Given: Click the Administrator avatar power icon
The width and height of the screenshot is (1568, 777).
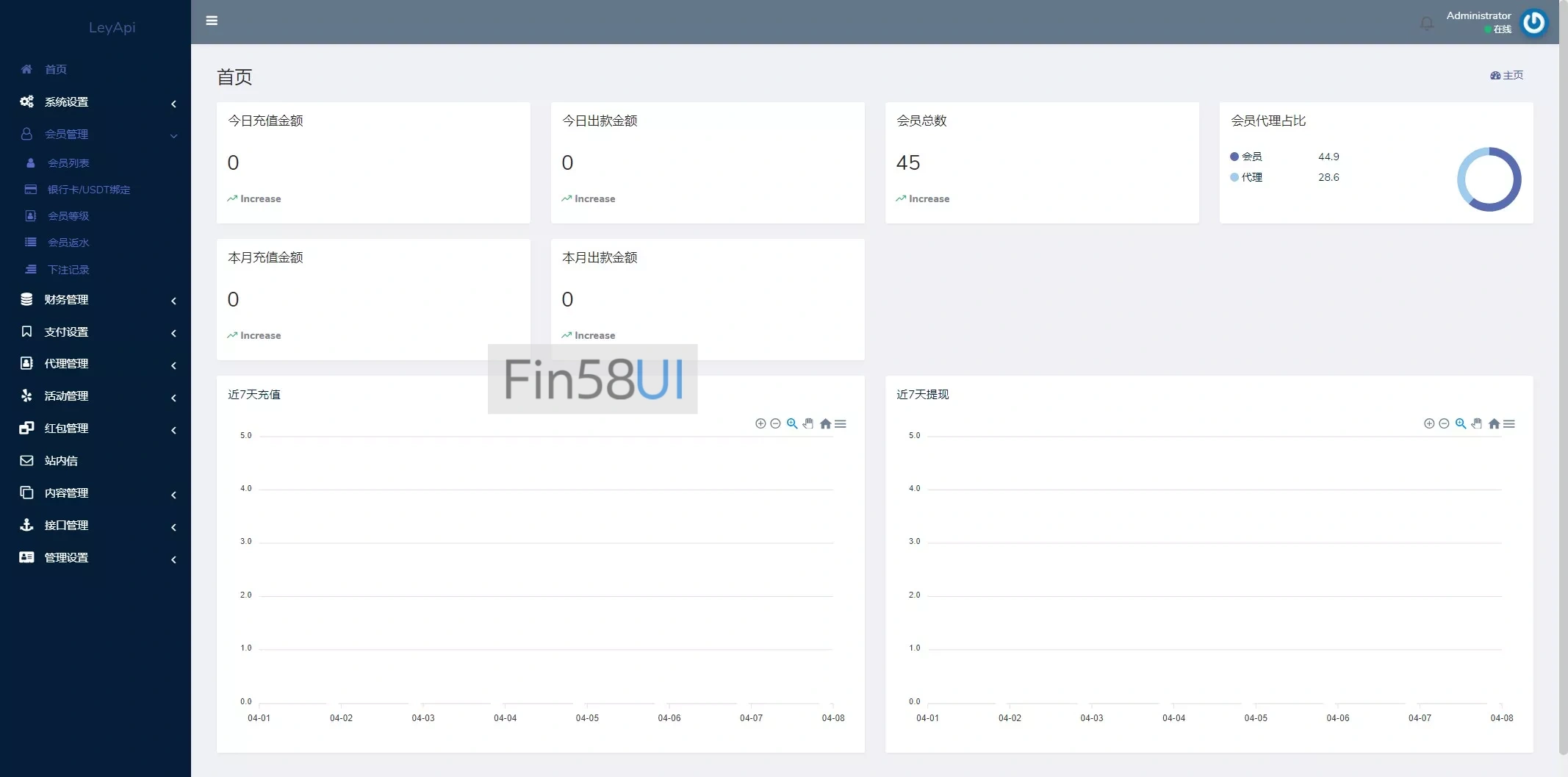Looking at the screenshot, I should pos(1534,23).
